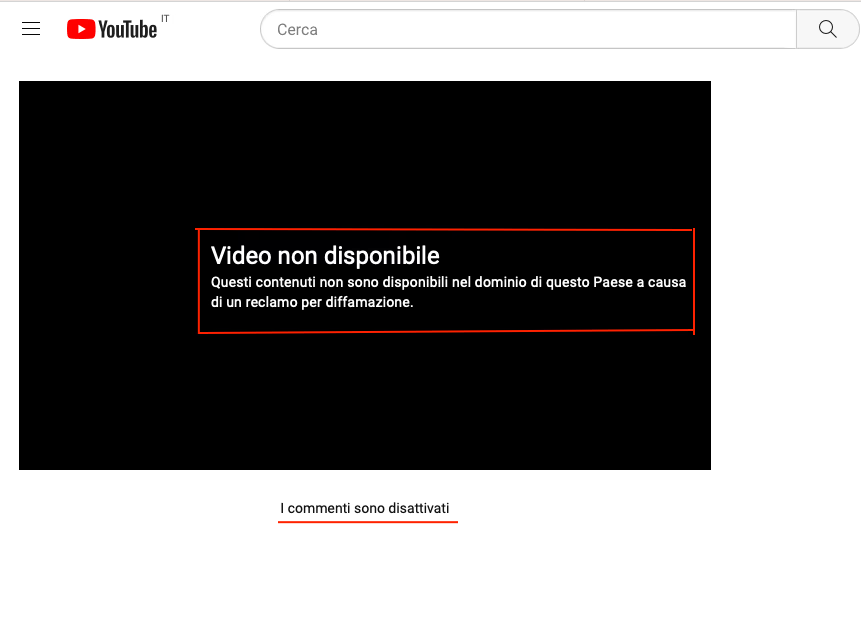Click the YouTube wordmark text
The width and height of the screenshot is (861, 632).
click(127, 30)
